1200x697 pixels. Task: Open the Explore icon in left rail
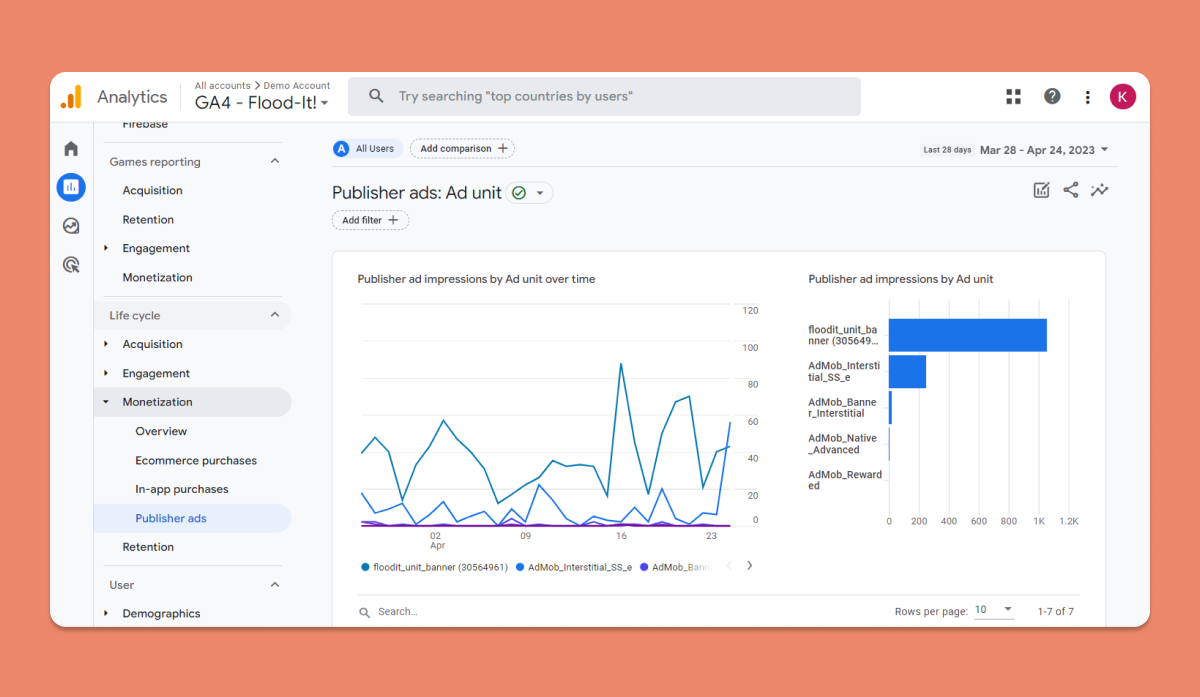pos(71,226)
